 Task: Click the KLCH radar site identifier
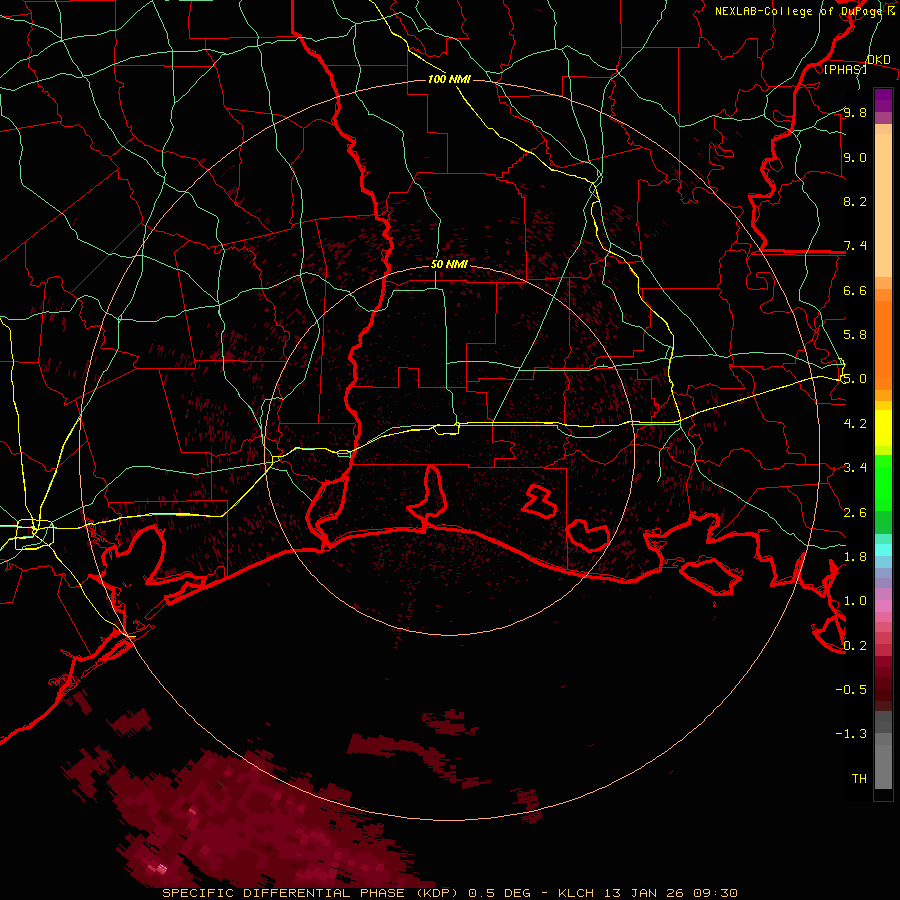(576, 893)
